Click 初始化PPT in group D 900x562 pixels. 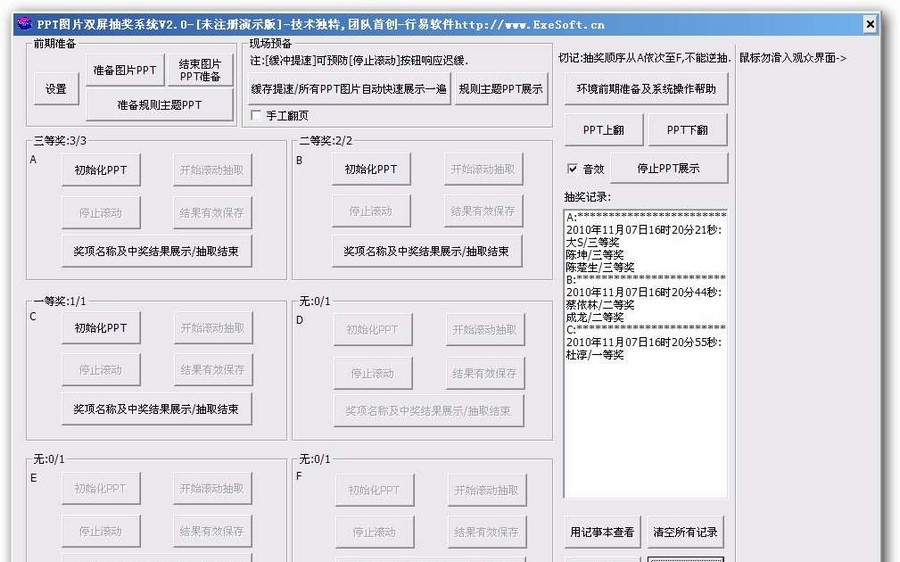(373, 330)
